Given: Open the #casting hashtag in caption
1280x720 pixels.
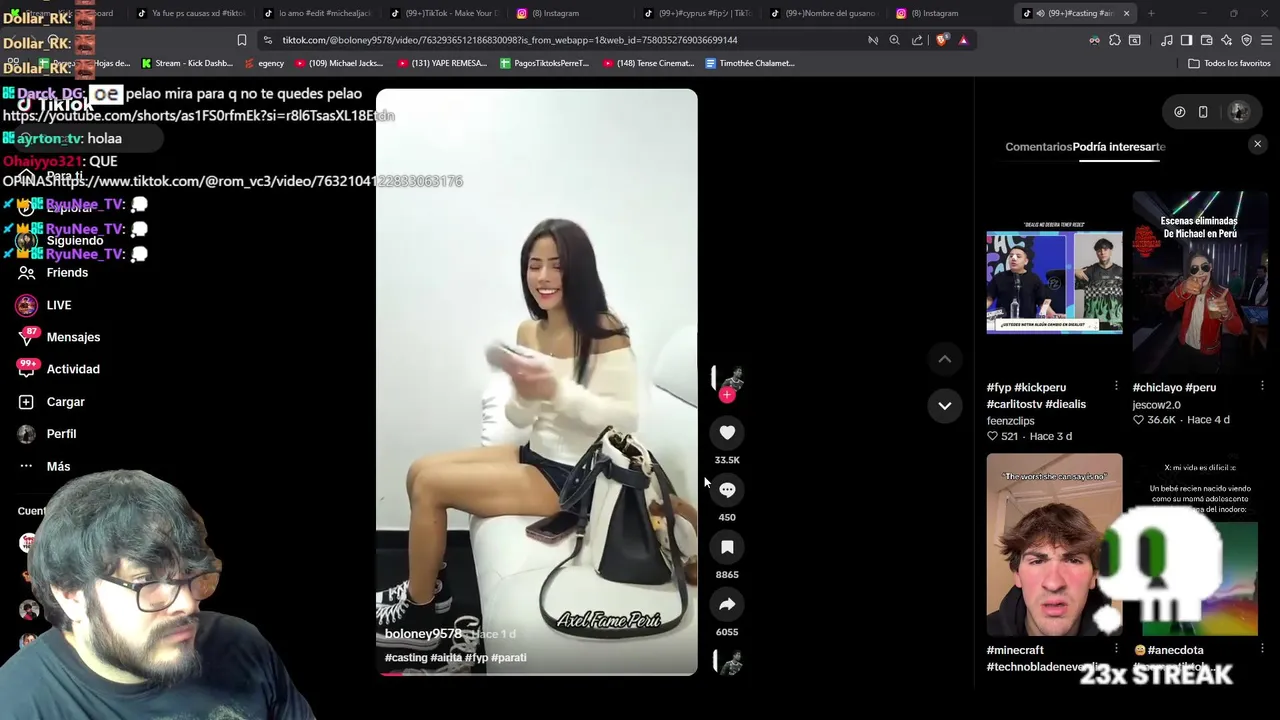Looking at the screenshot, I should (x=406, y=658).
